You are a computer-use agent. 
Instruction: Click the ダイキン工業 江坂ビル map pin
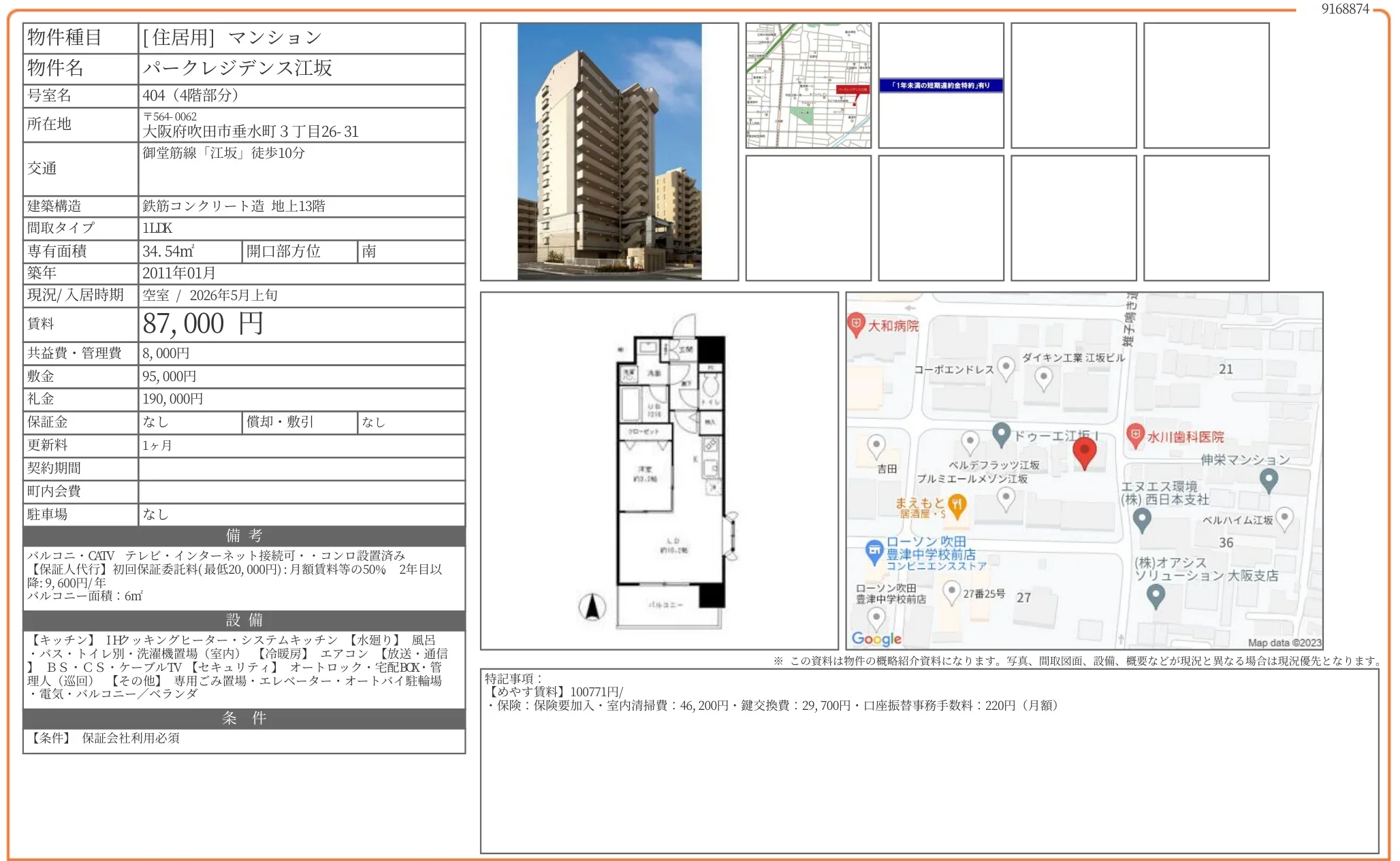coord(1043,376)
